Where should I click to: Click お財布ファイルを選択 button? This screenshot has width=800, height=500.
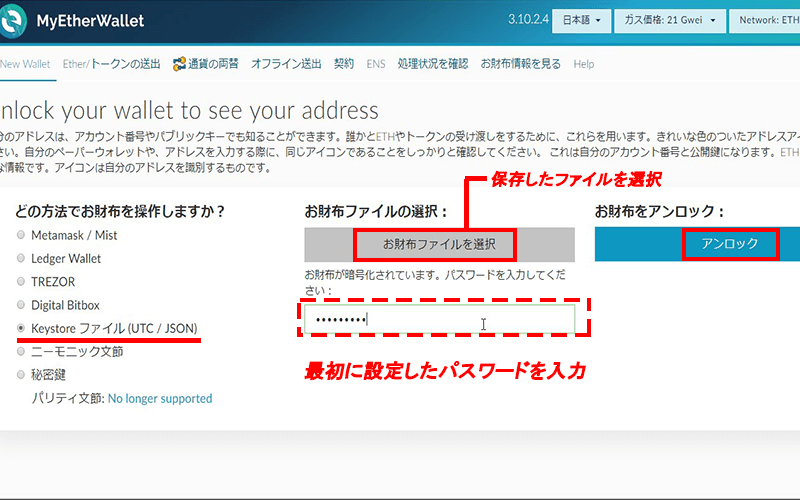click(x=439, y=244)
